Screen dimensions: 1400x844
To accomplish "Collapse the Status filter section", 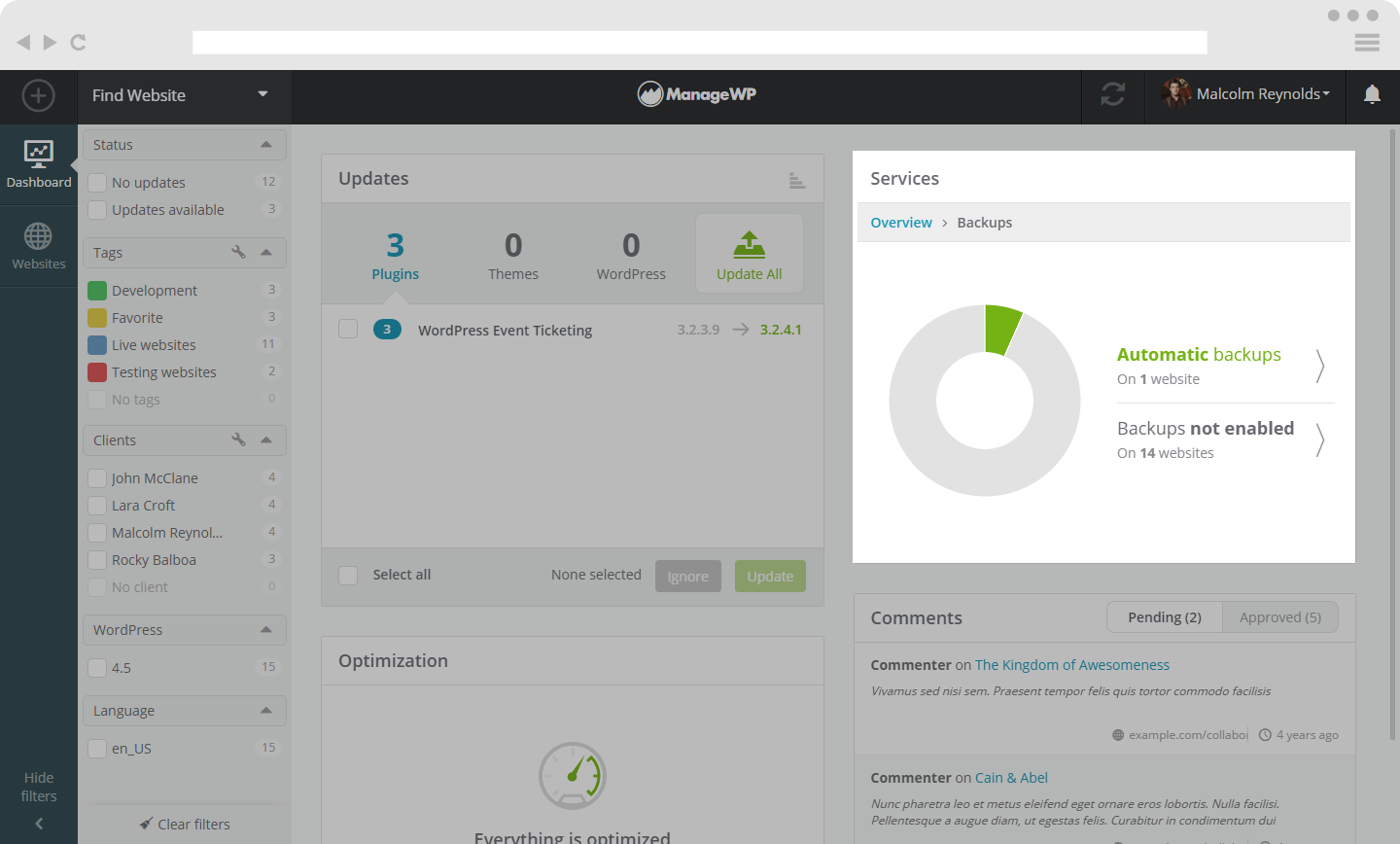I will pos(266,144).
